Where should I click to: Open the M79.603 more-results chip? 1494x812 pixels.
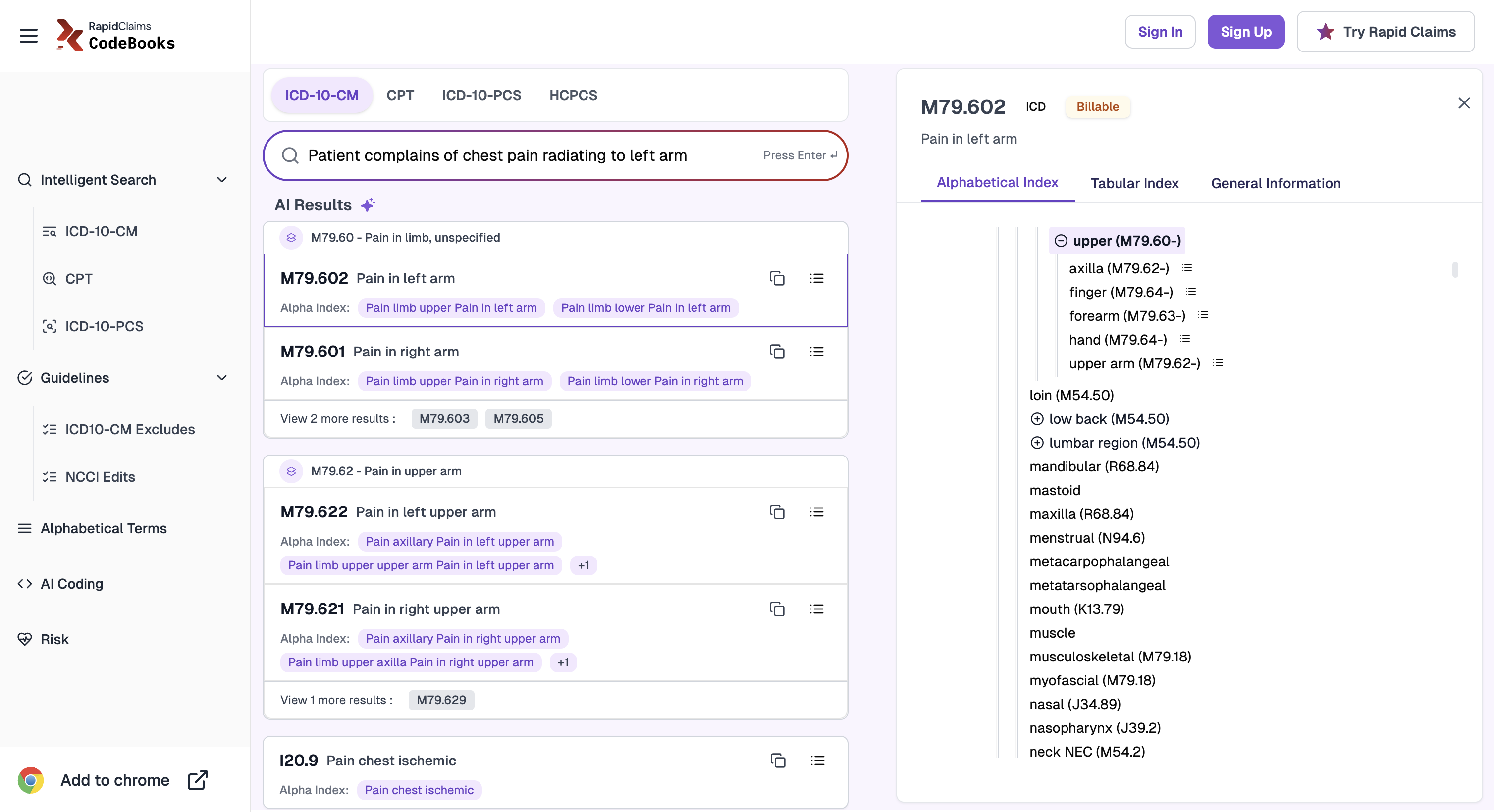(444, 418)
